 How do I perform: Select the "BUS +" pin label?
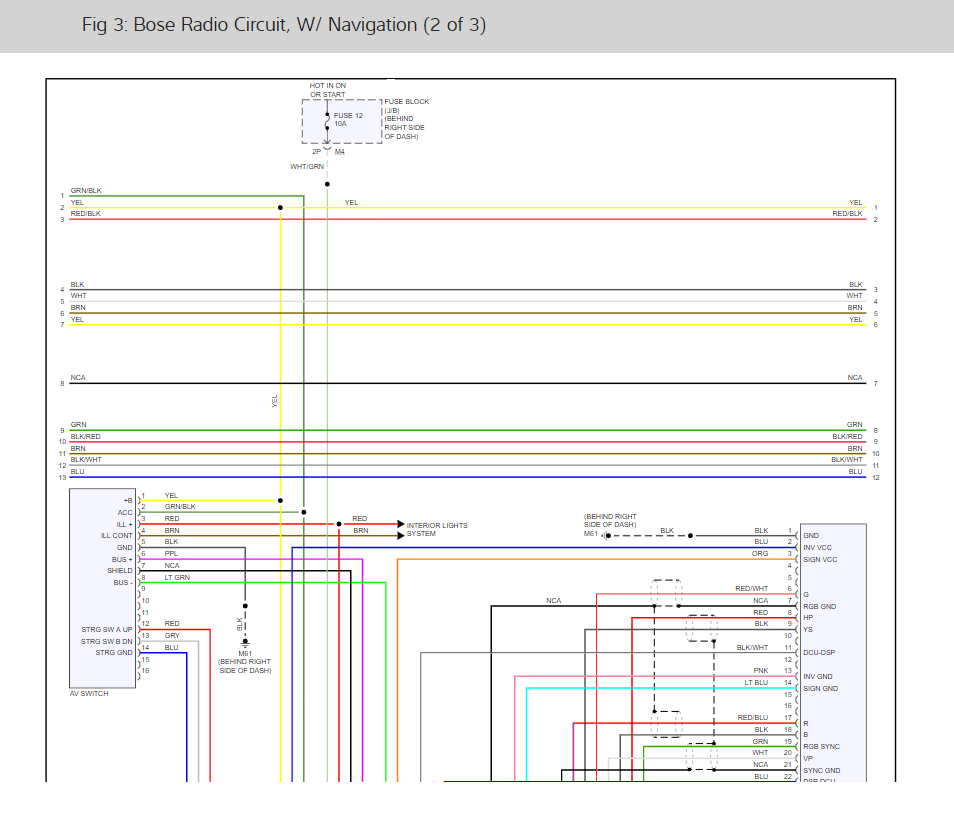tap(122, 560)
